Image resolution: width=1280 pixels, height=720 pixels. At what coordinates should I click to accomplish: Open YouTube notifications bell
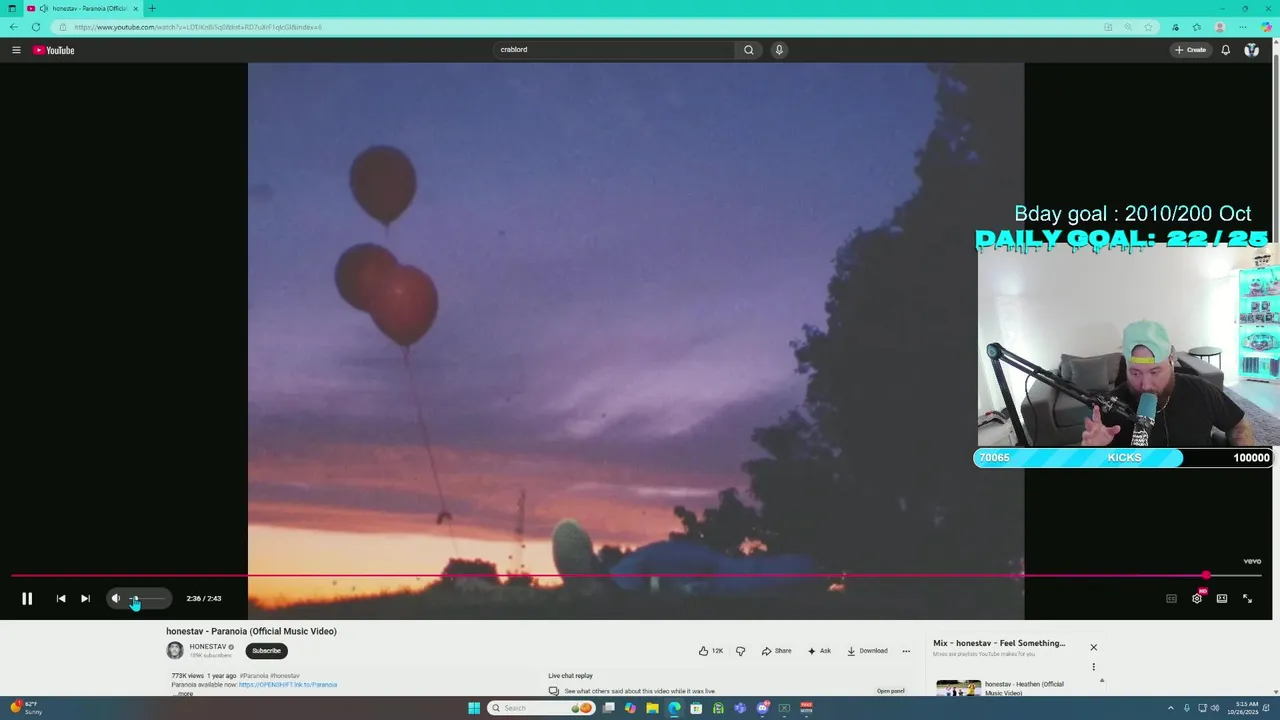pyautogui.click(x=1225, y=50)
